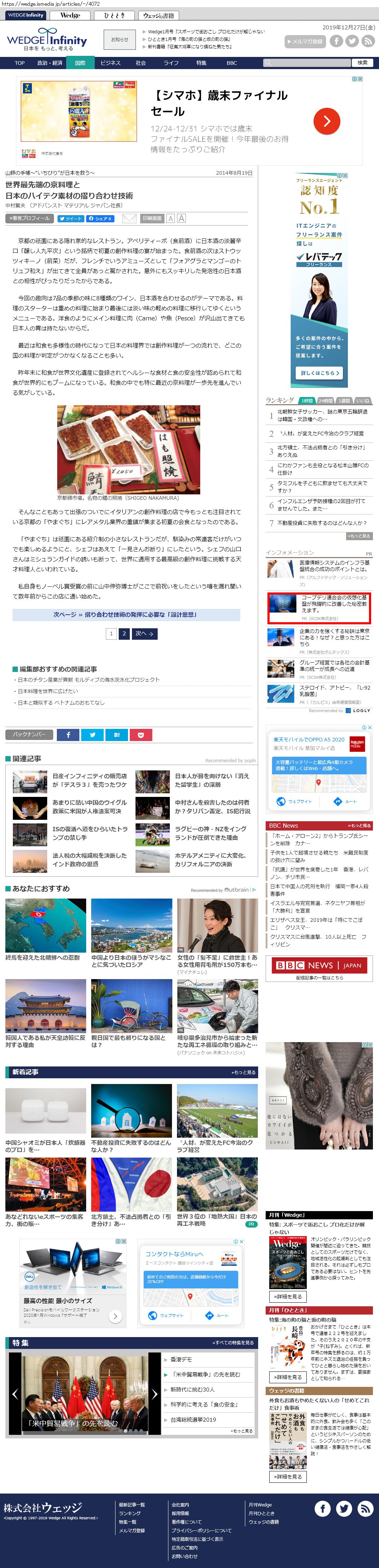Click the Facebook icon in the header
Viewport: 379px width, 1568px height.
pos(336,42)
